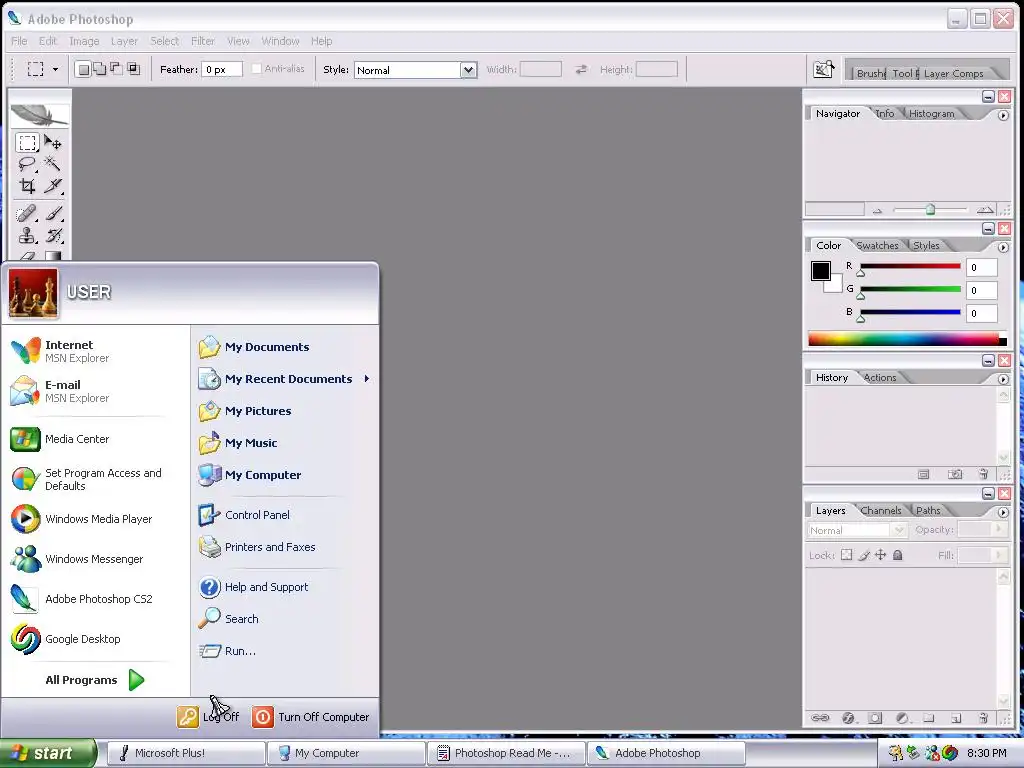Swap width and height arrows icon

click(581, 69)
